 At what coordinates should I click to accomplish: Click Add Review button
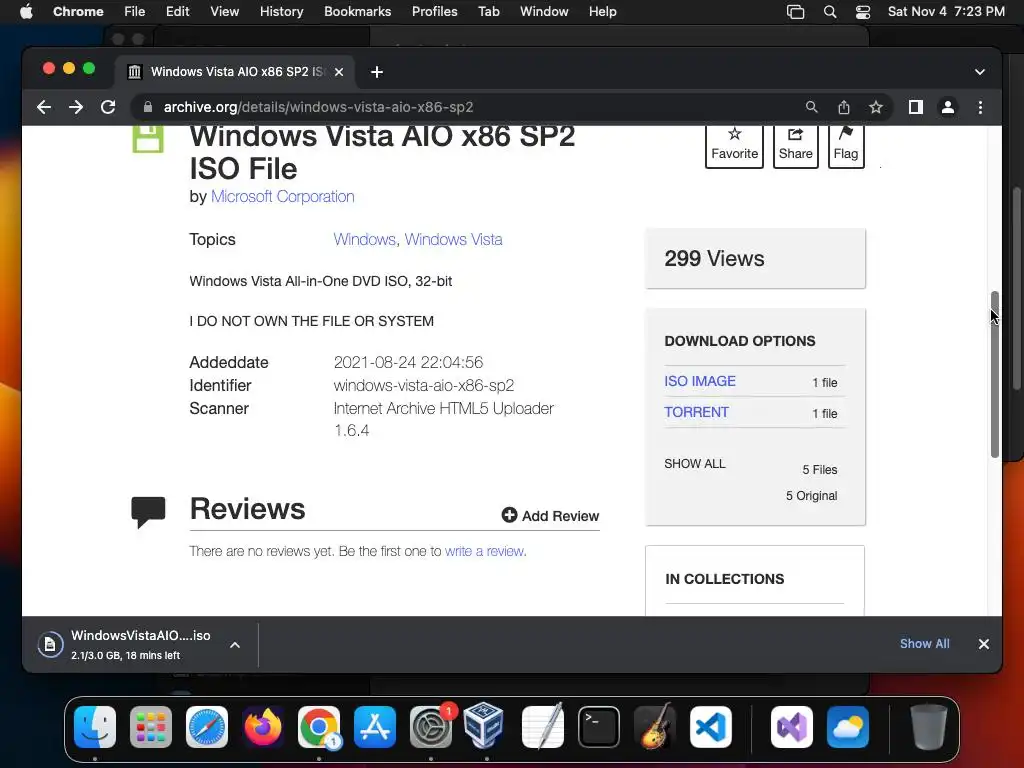coord(551,516)
